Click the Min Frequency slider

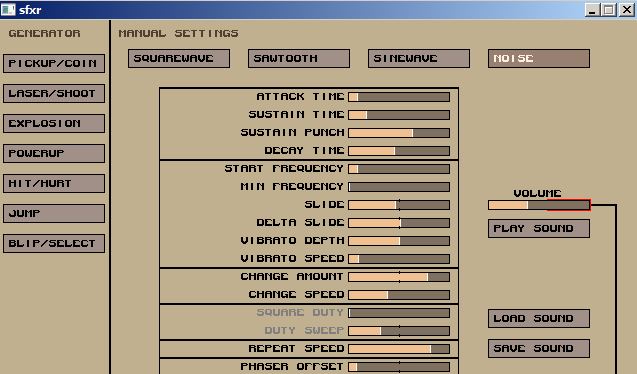tap(399, 187)
